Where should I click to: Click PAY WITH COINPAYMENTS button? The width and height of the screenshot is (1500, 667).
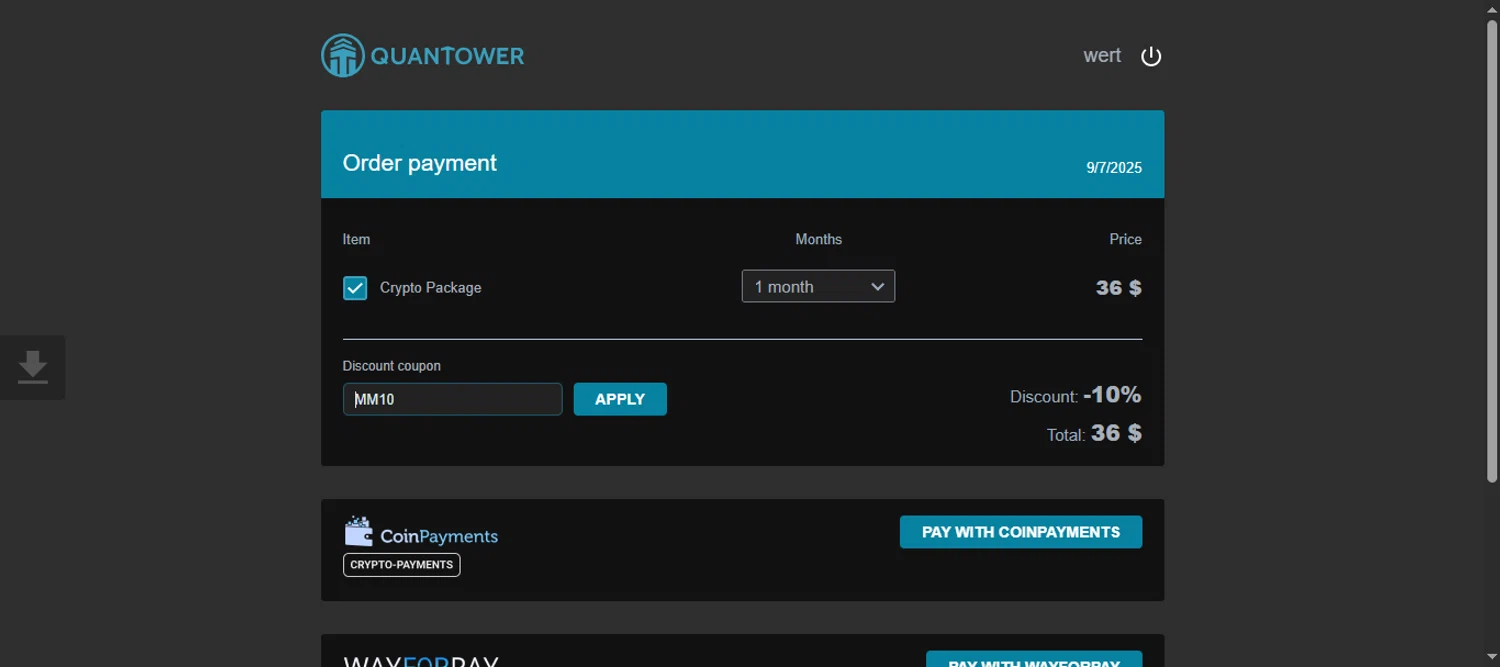(1021, 532)
